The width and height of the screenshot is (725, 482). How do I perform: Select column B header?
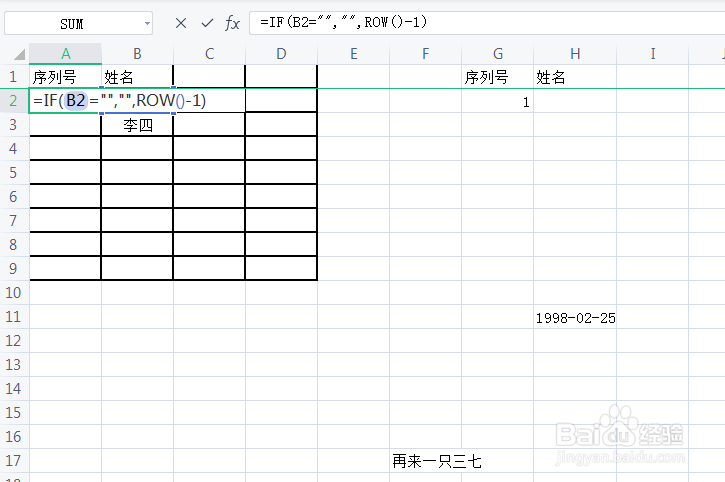tap(137, 54)
